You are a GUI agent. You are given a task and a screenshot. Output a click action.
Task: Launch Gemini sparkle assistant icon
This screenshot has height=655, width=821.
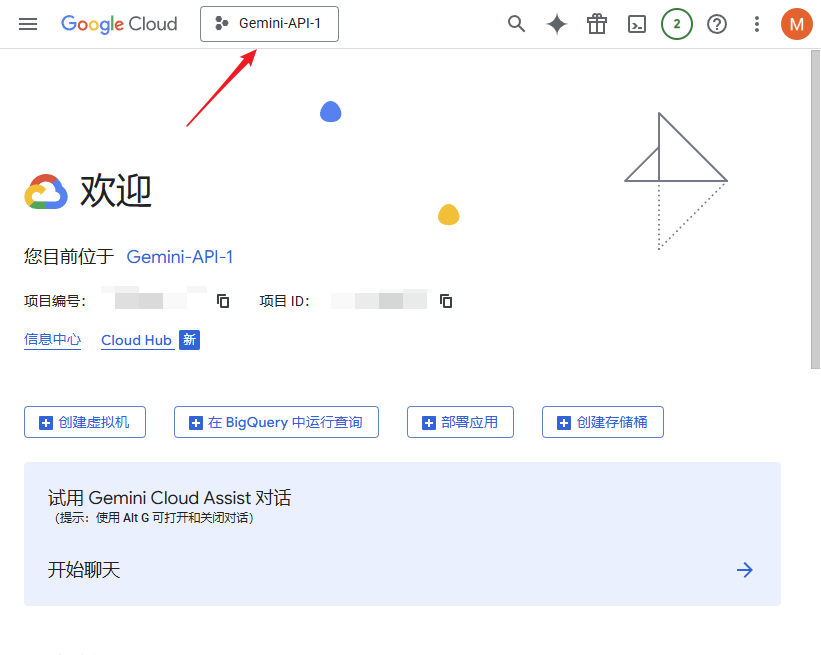coord(557,24)
